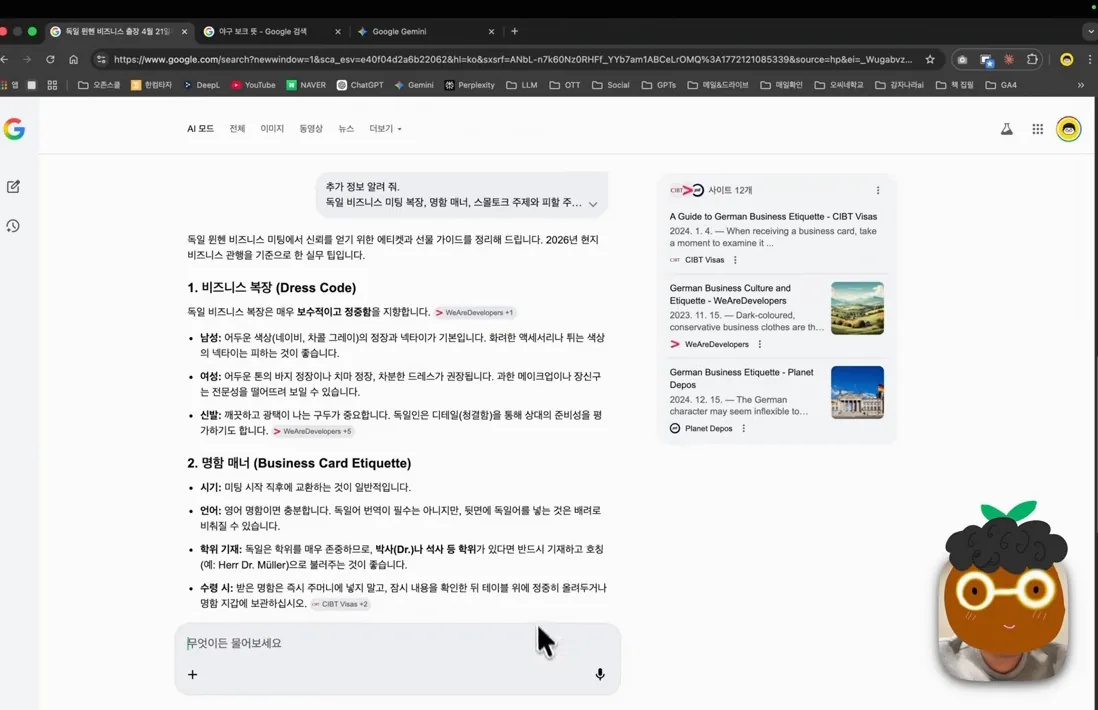Open the YouTube bookmark
1098x710 pixels.
click(253, 85)
